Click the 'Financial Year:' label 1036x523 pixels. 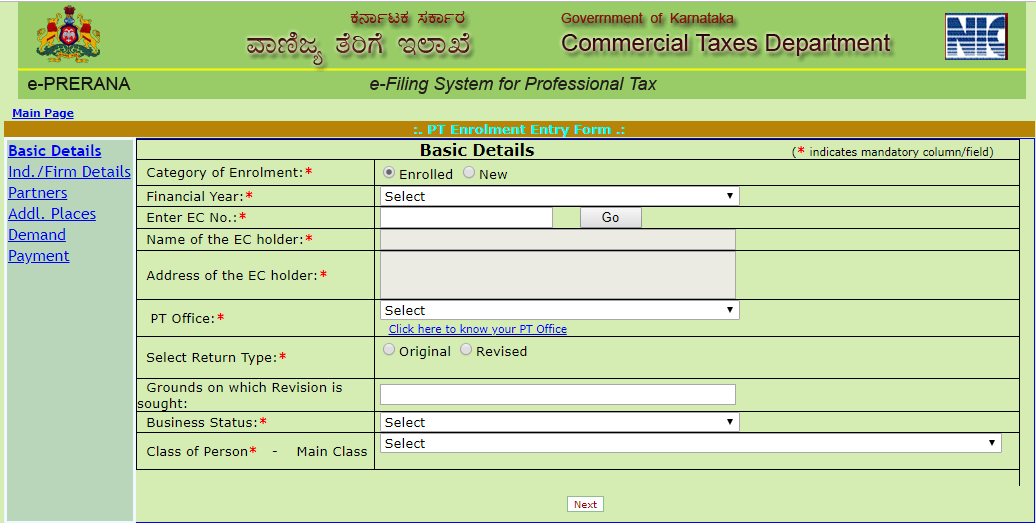tap(196, 196)
